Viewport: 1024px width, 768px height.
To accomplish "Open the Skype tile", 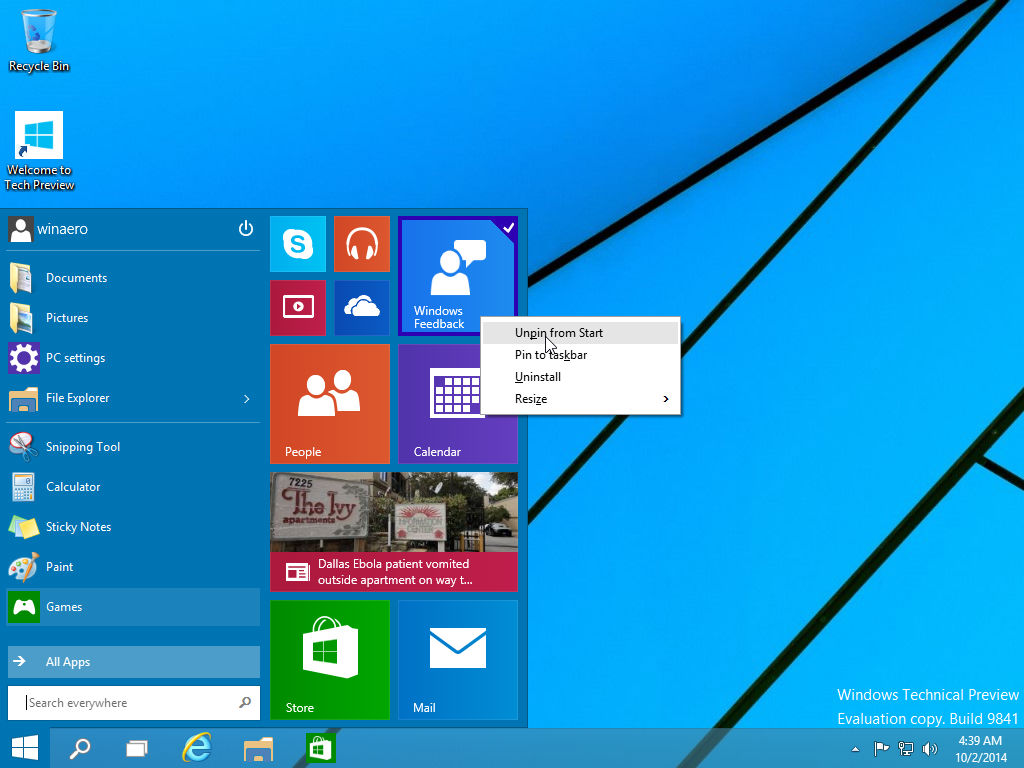I will tap(297, 244).
